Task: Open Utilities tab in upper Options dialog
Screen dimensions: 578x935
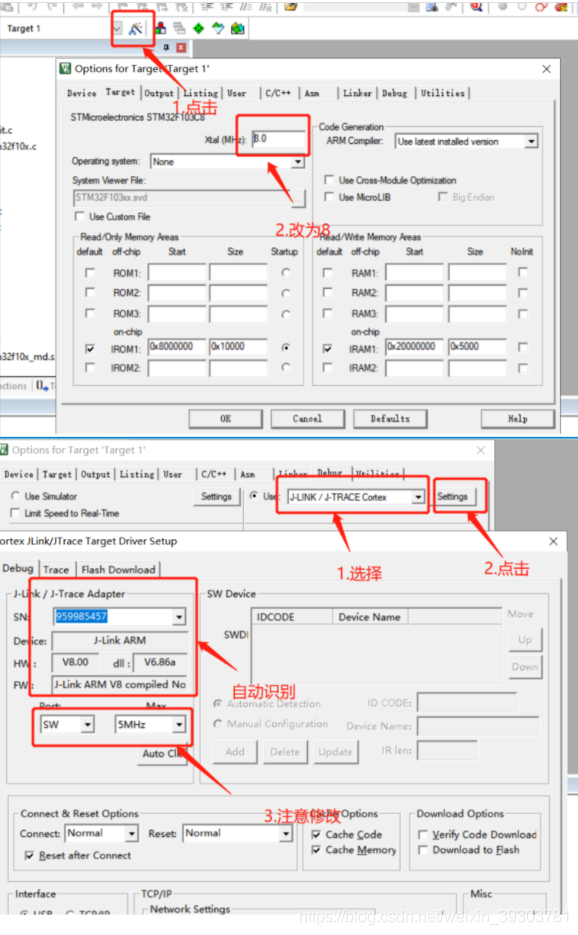Action: click(443, 93)
